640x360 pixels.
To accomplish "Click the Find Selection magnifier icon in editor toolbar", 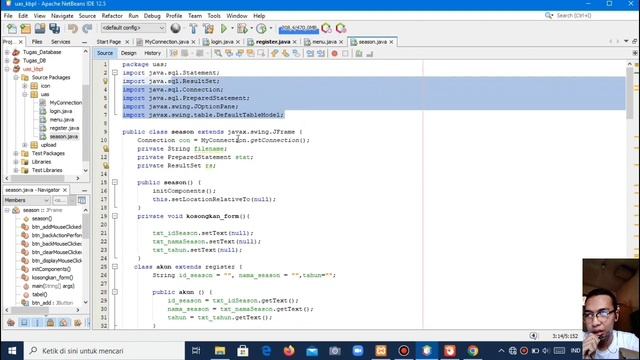I will tap(218, 53).
